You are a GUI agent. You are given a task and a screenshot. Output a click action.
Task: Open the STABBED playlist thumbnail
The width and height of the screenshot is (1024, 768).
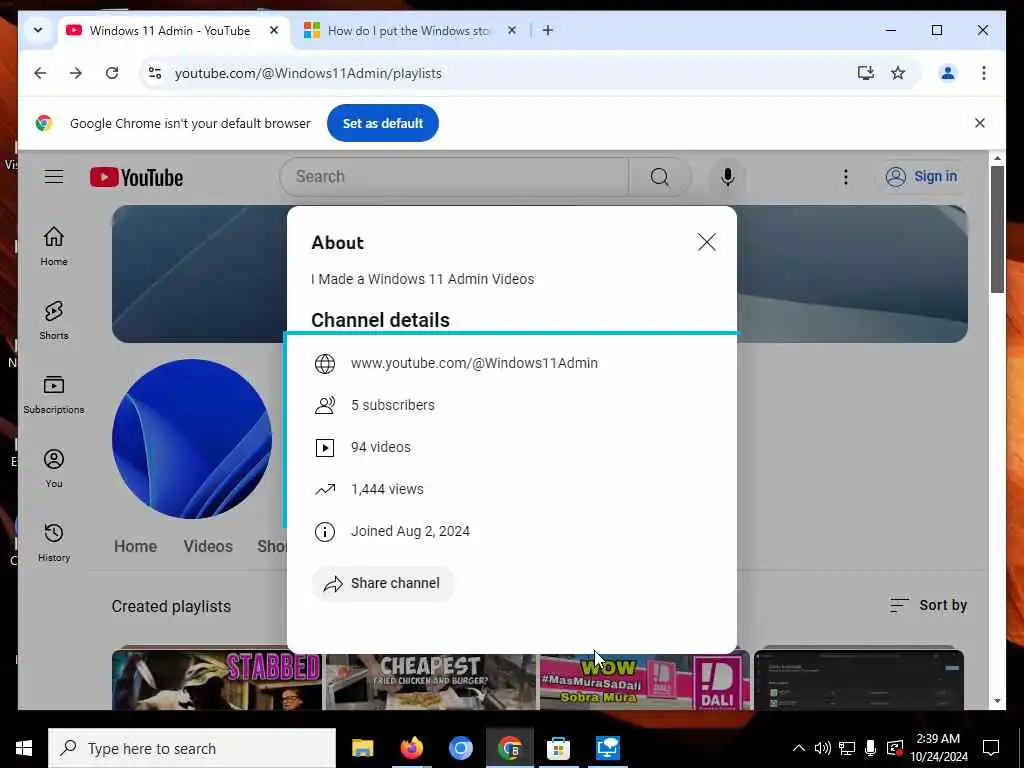coord(217,680)
